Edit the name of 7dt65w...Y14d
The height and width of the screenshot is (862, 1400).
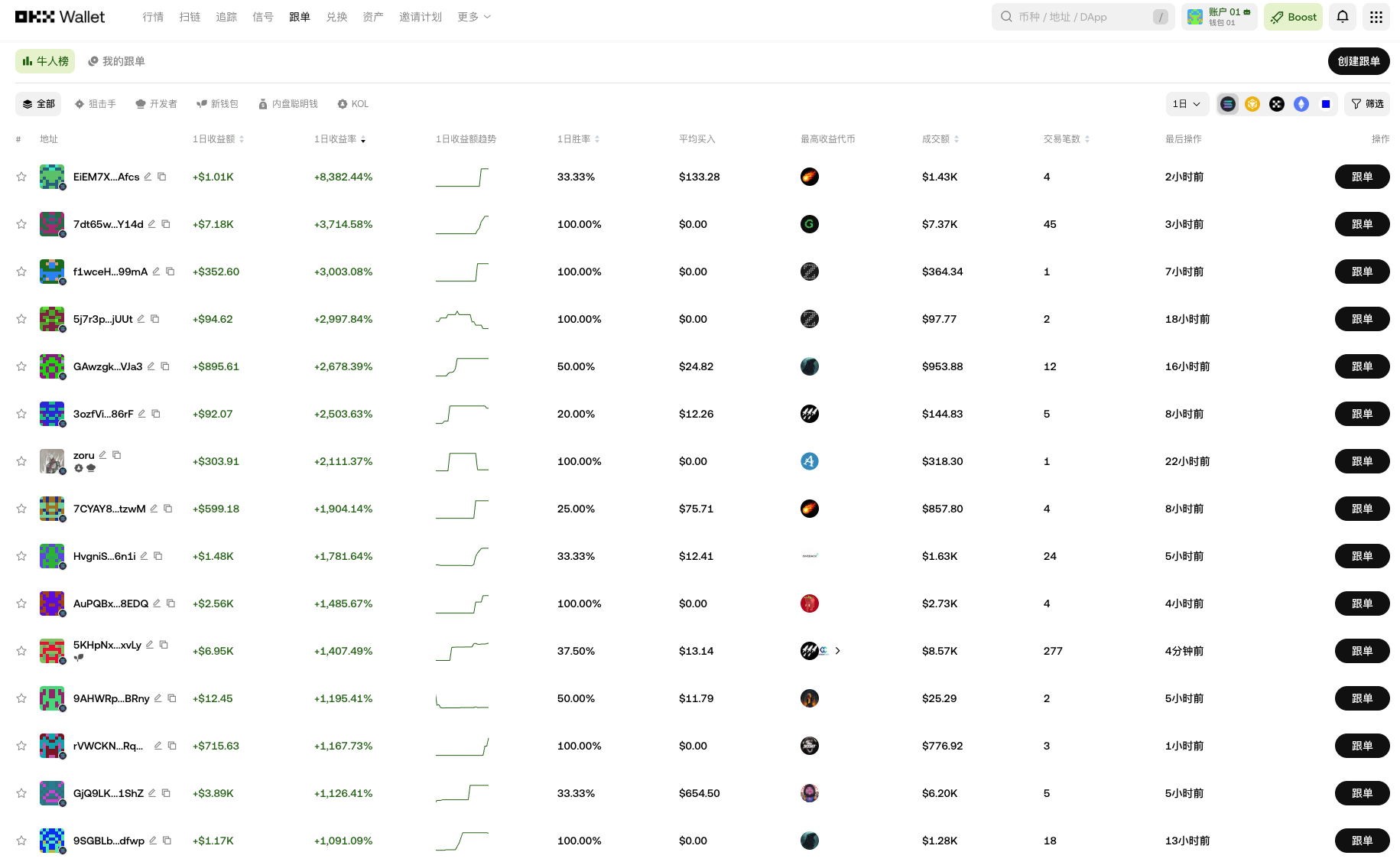[x=151, y=224]
